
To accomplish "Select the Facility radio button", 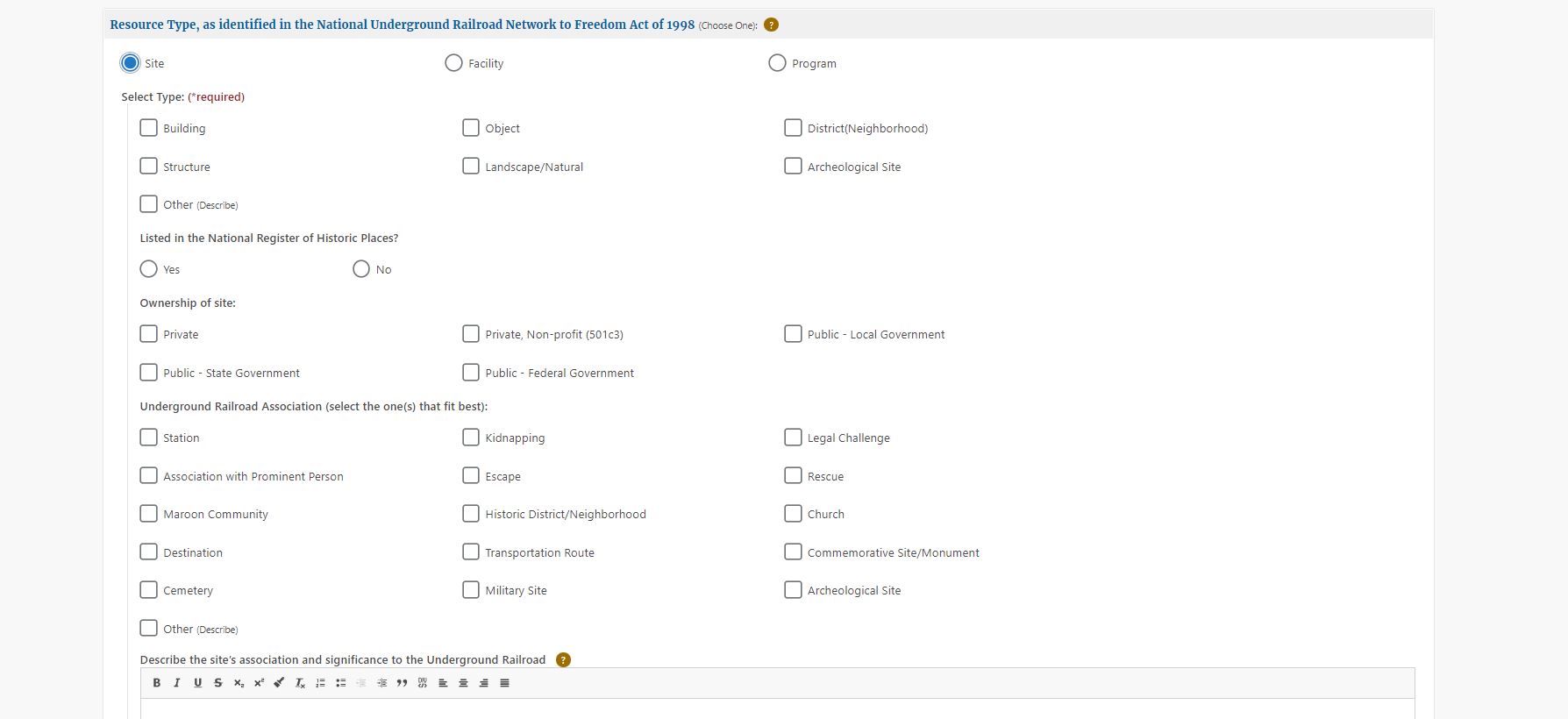I will [453, 63].
